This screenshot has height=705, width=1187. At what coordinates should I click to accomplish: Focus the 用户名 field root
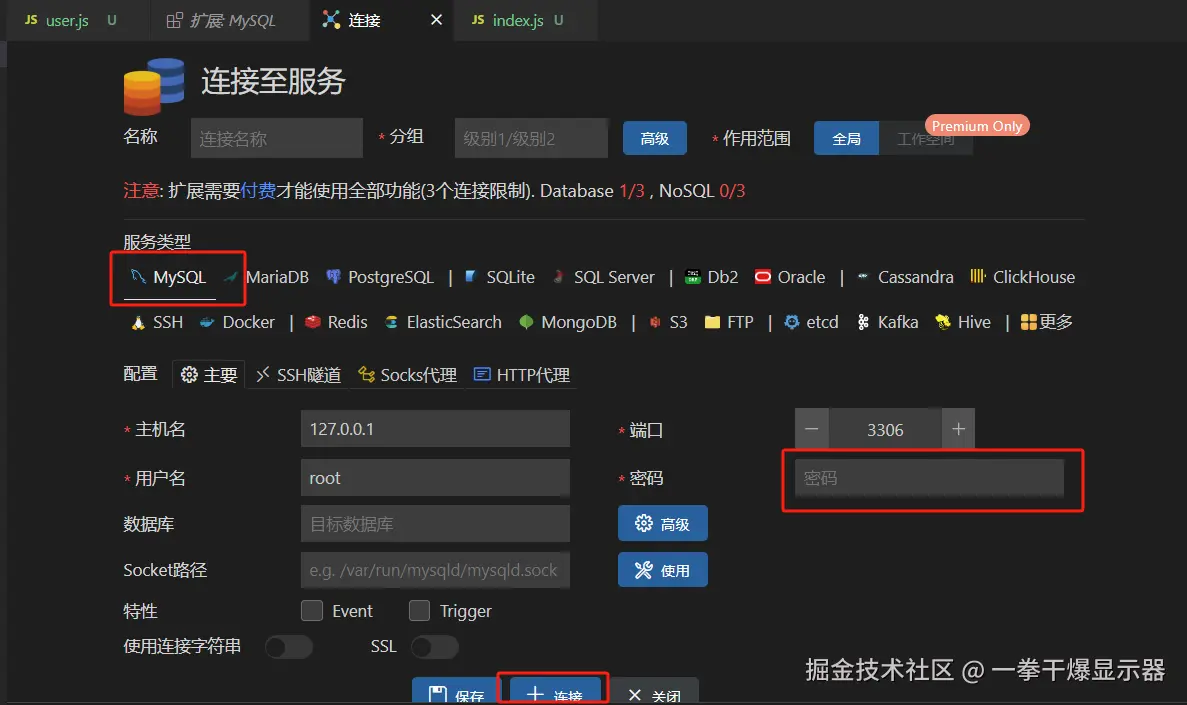435,478
